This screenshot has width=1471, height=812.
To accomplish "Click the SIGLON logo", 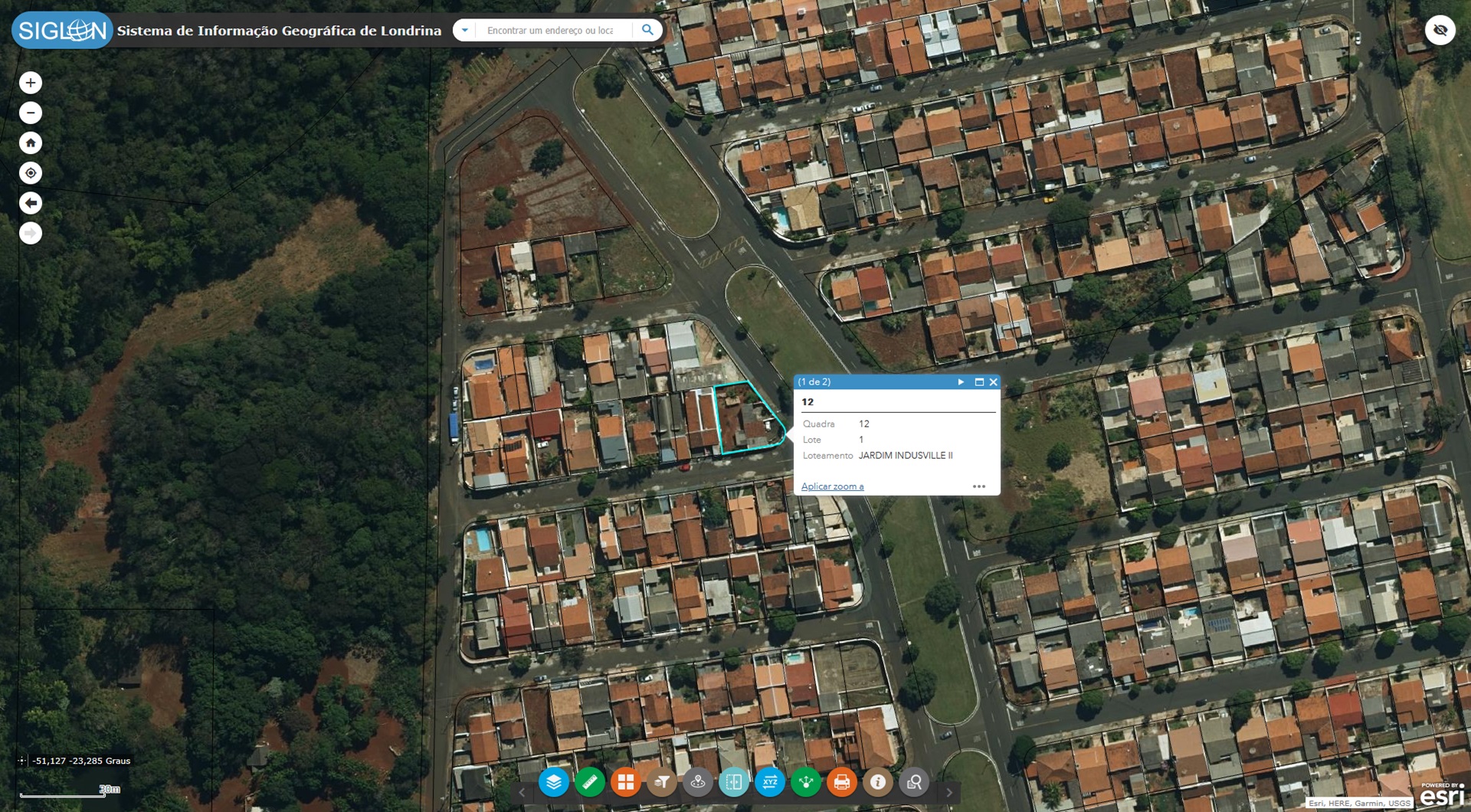I will pos(62,31).
